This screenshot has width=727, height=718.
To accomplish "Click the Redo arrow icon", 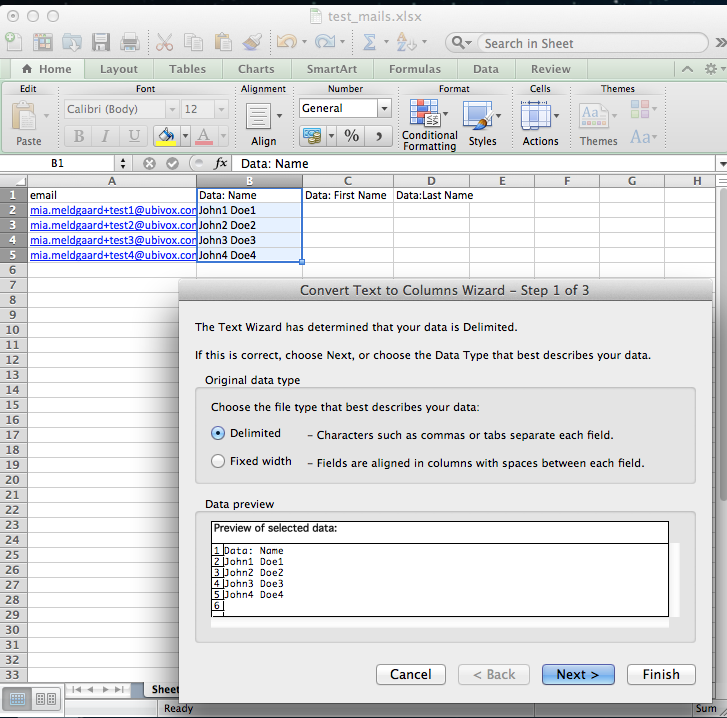I will tap(325, 42).
